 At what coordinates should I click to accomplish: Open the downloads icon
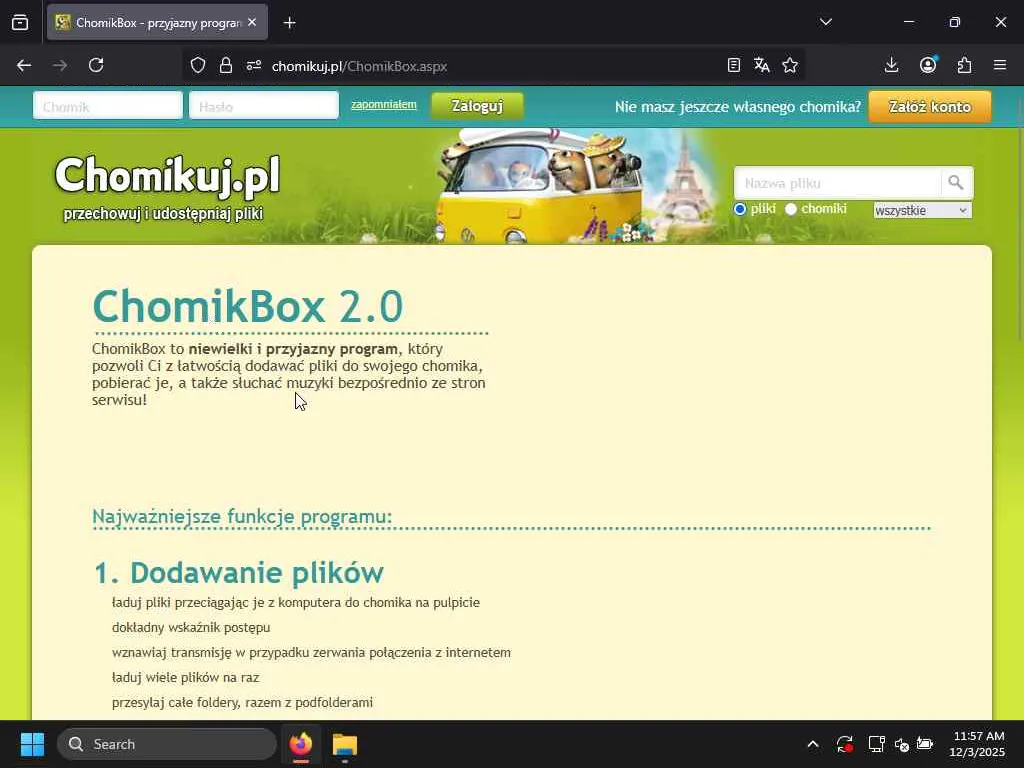click(891, 65)
